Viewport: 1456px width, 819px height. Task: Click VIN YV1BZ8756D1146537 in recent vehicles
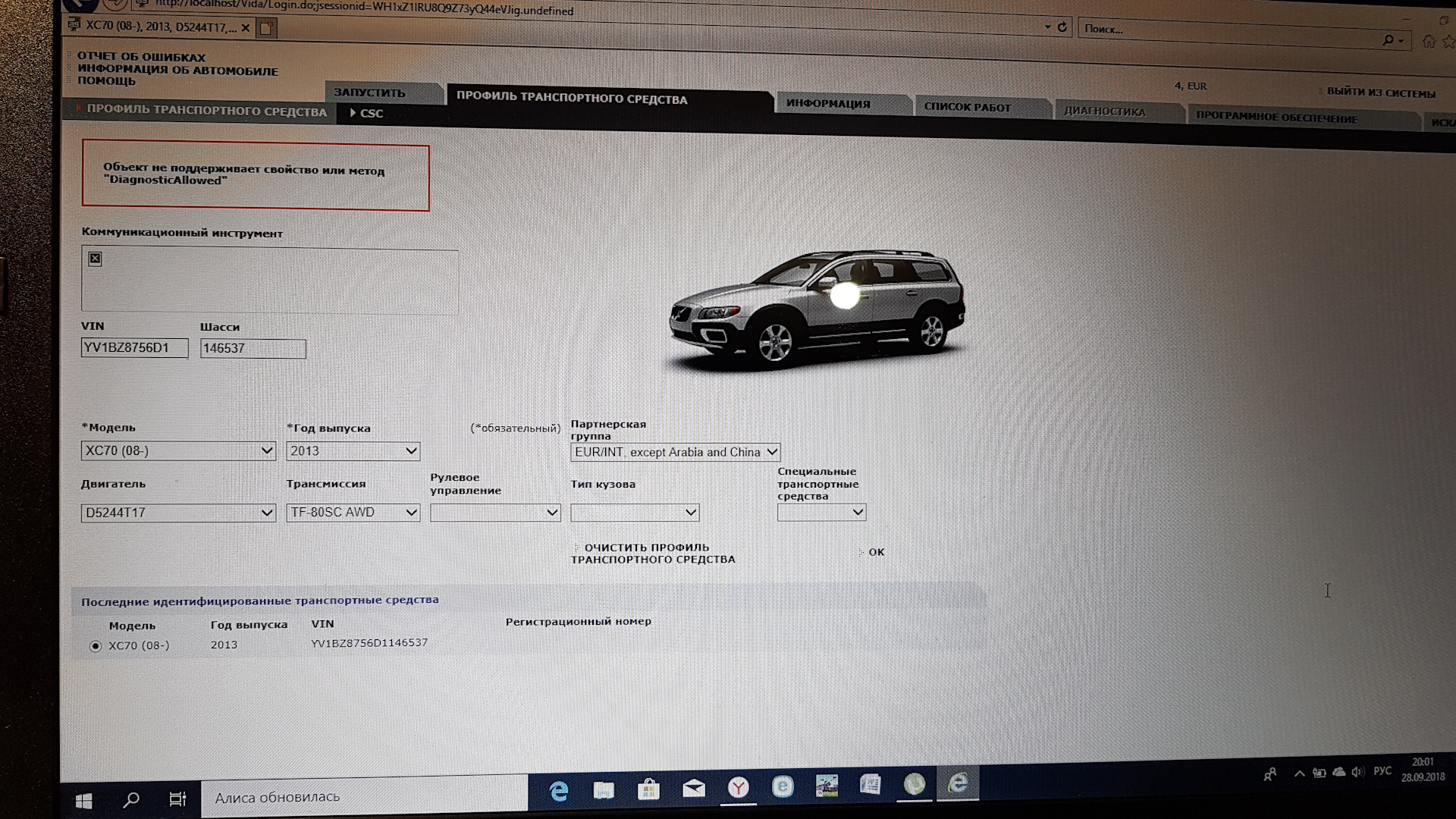point(369,643)
